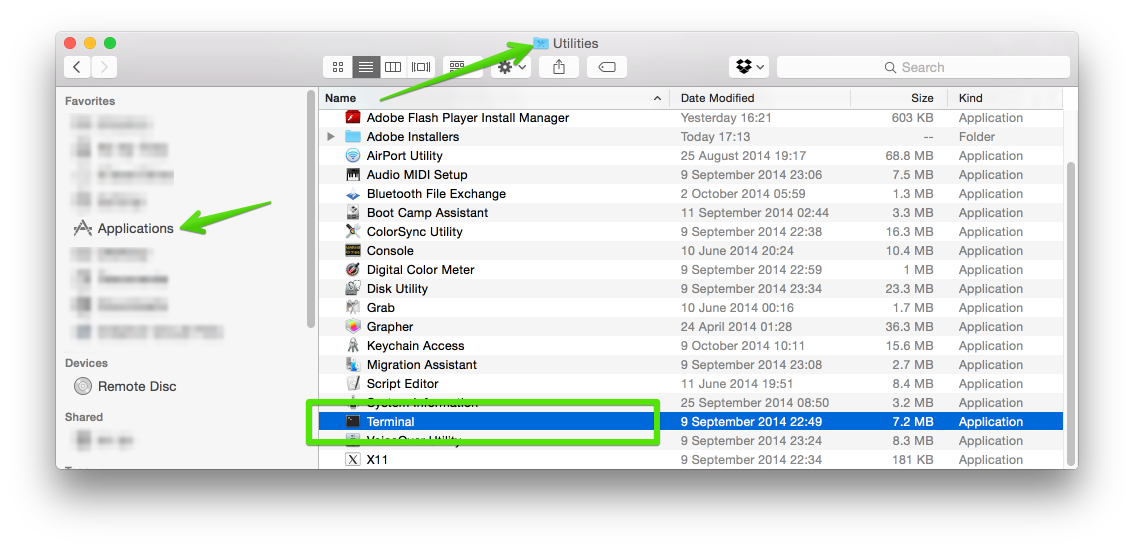1134x549 pixels.
Task: Click the Boot Camp Assistant name
Action: 427,213
